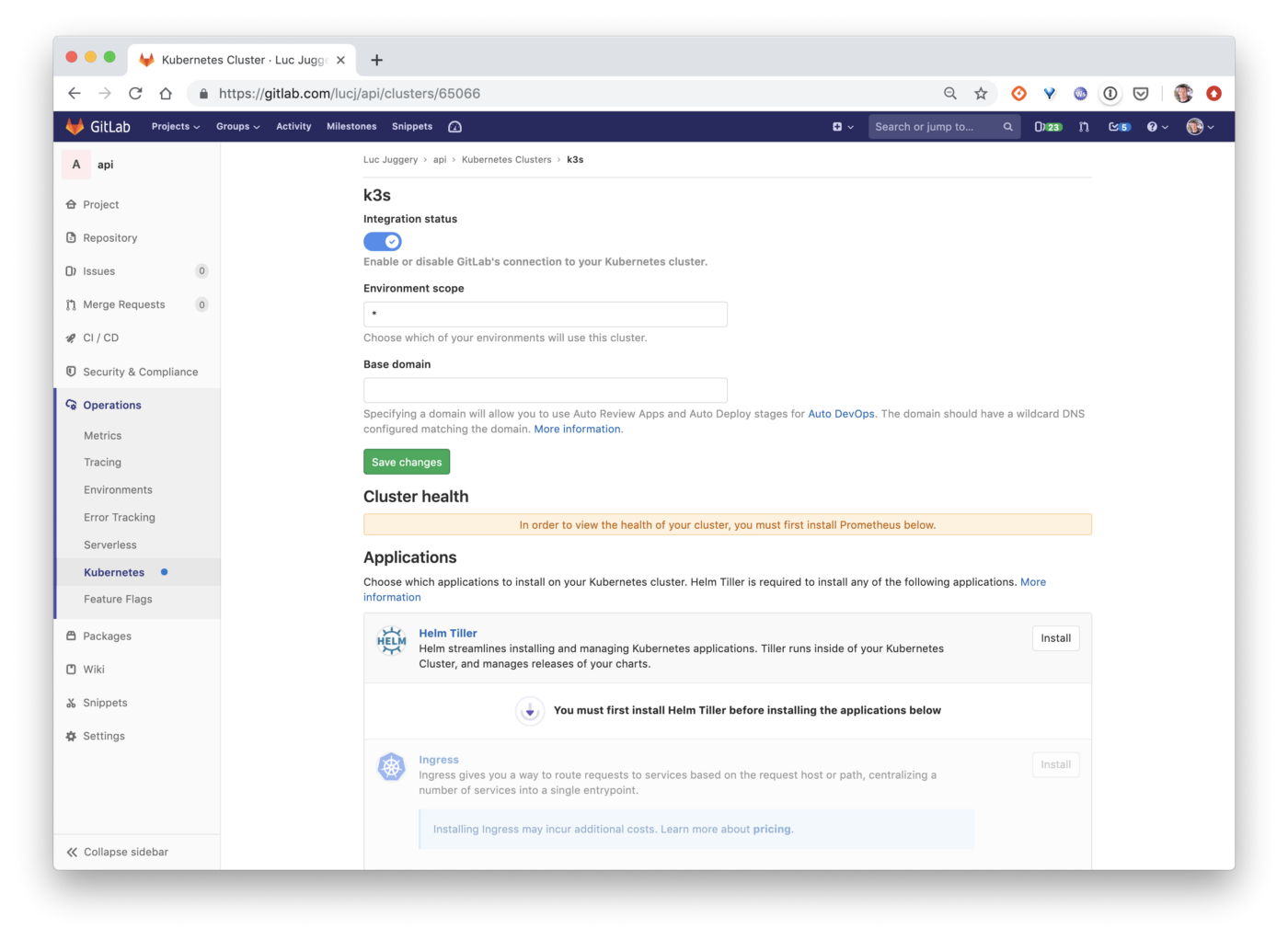Image resolution: width=1288 pixels, height=940 pixels.
Task: Click the green Save changes button
Action: click(407, 462)
